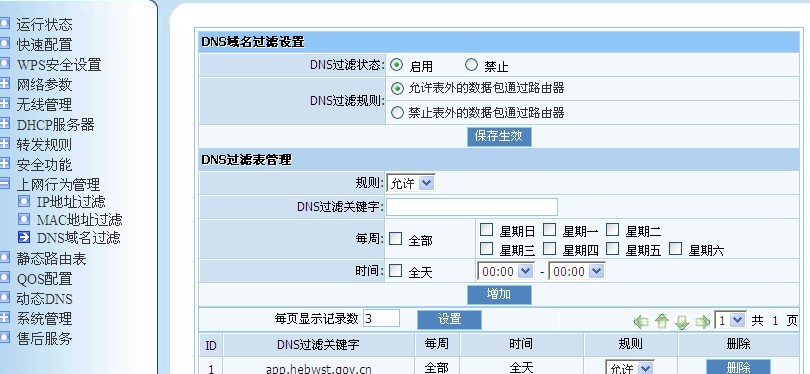
Task: Collapse the 上网行为管理 menu
Action: pyautogui.click(x=5, y=183)
